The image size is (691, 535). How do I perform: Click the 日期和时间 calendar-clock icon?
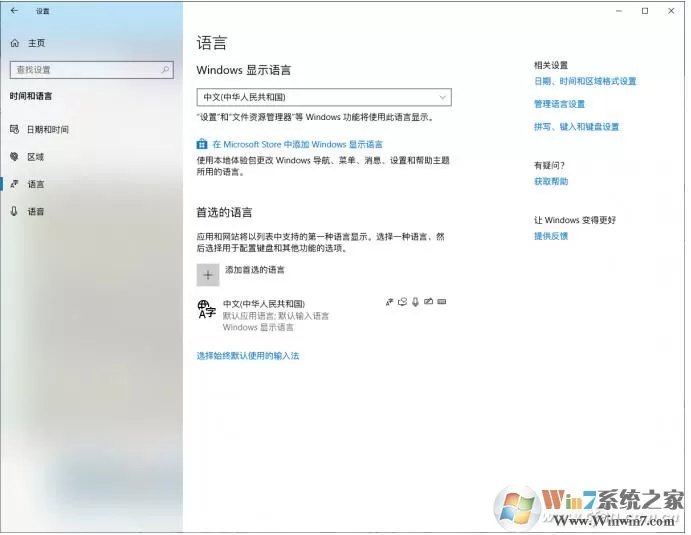point(14,129)
